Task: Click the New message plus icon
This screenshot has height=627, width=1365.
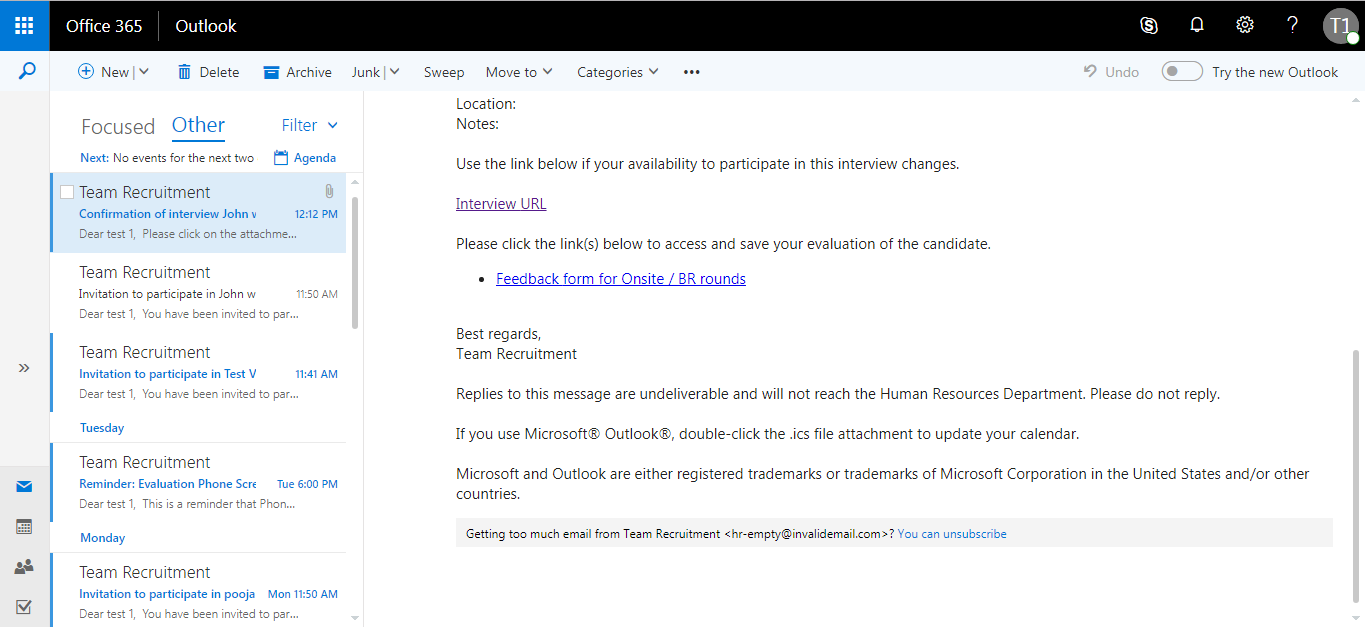Action: point(86,71)
